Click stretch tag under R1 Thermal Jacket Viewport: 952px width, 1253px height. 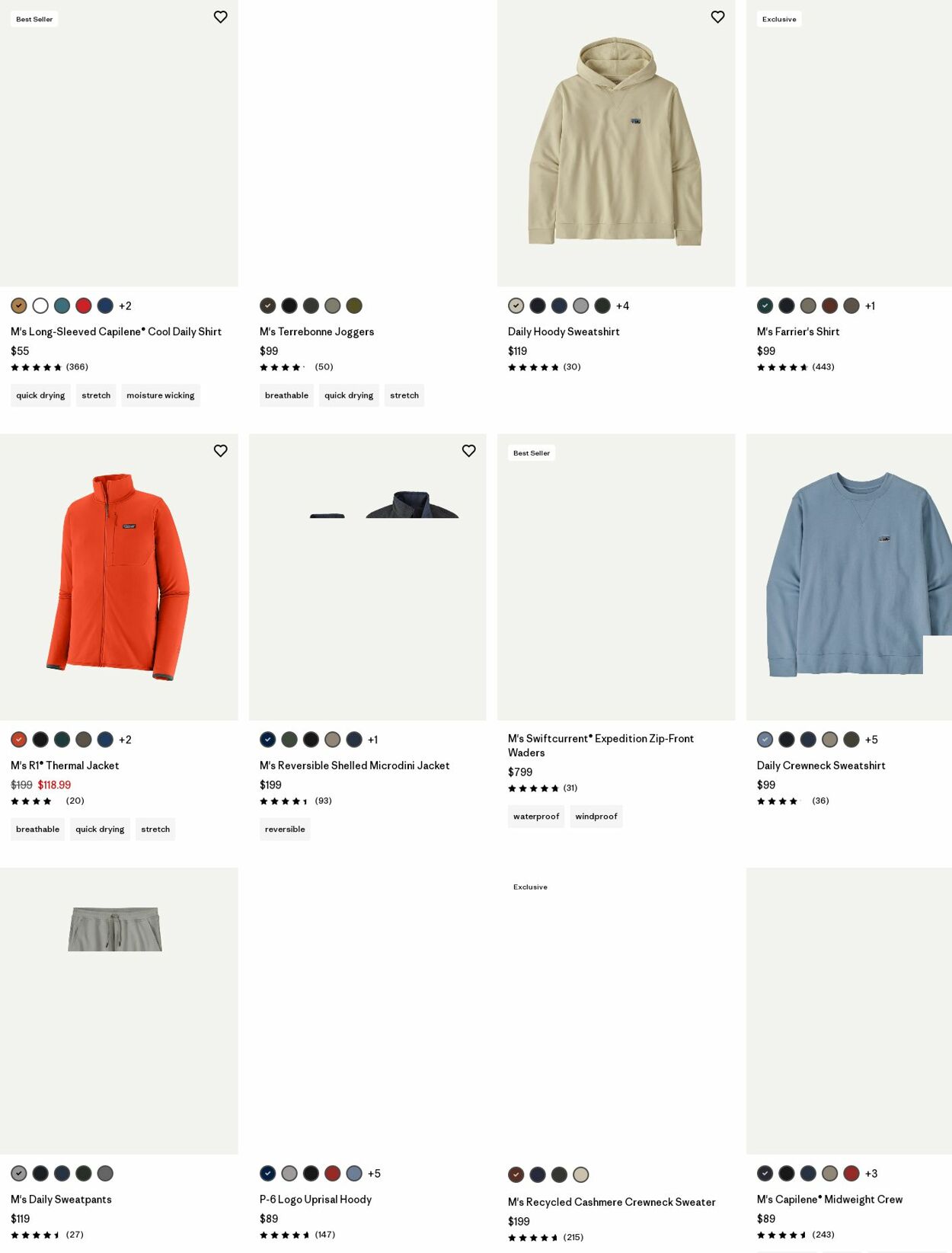(155, 829)
